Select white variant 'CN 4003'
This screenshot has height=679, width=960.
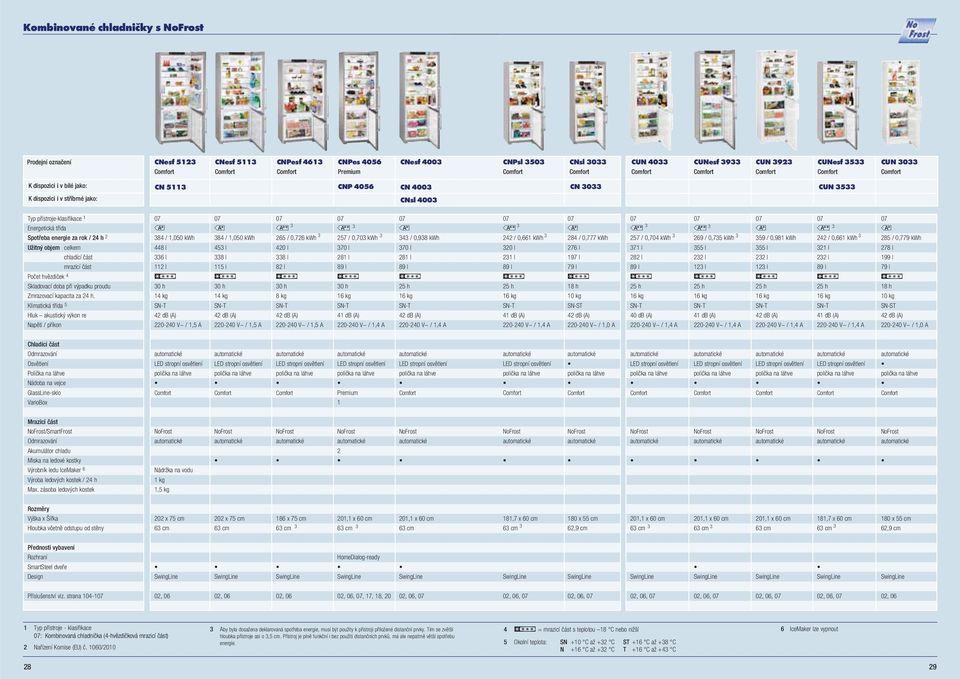coord(416,187)
